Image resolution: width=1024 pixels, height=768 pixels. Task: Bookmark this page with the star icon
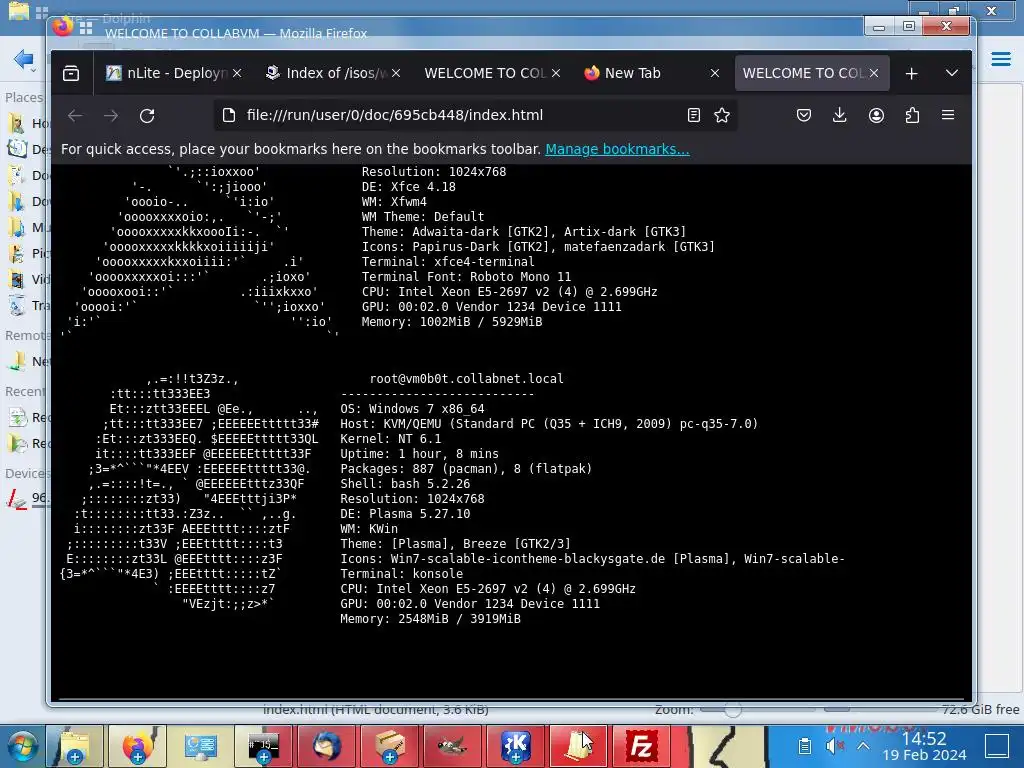pyautogui.click(x=722, y=116)
